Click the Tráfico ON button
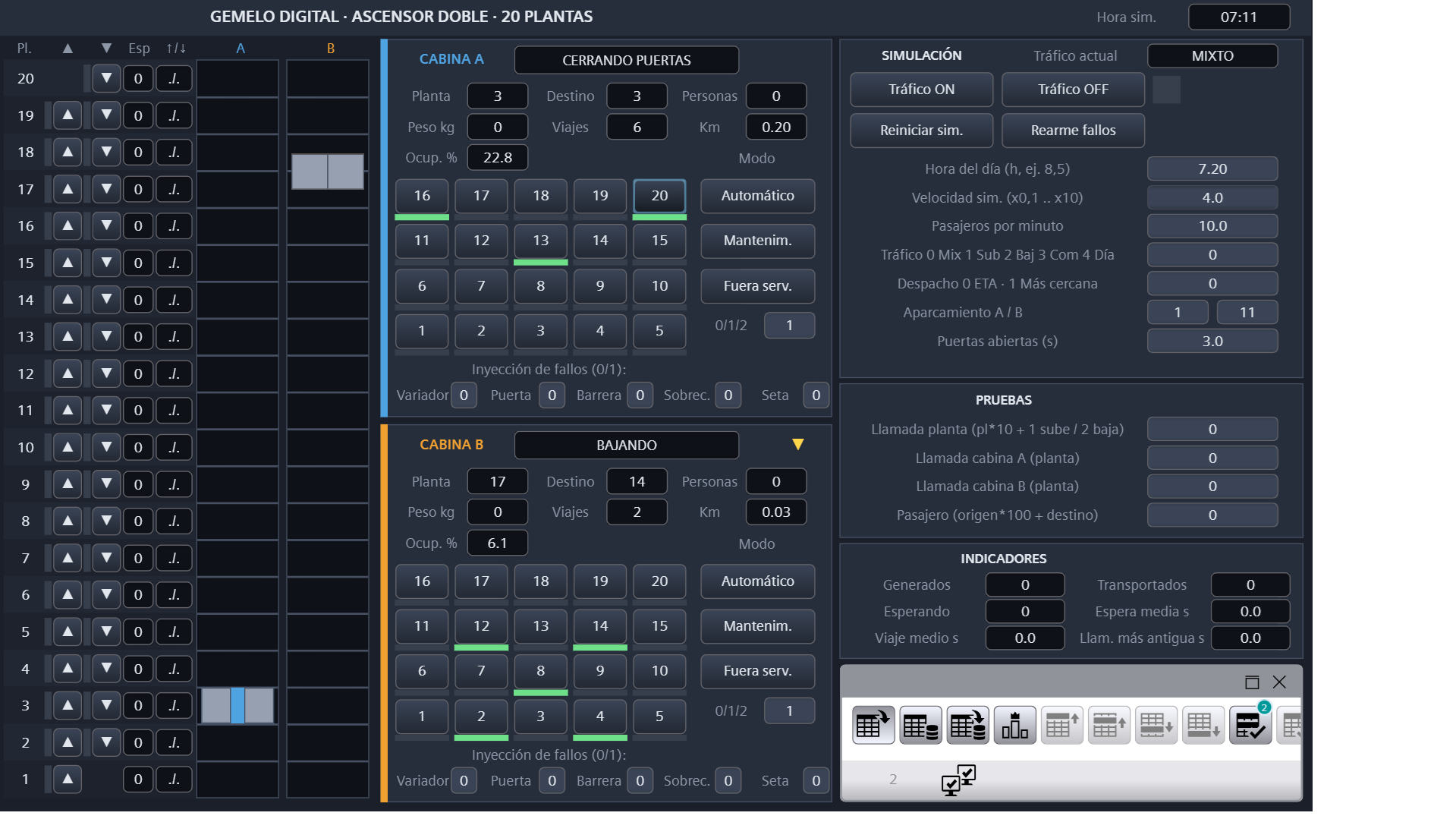The width and height of the screenshot is (1456, 819). tap(921, 90)
